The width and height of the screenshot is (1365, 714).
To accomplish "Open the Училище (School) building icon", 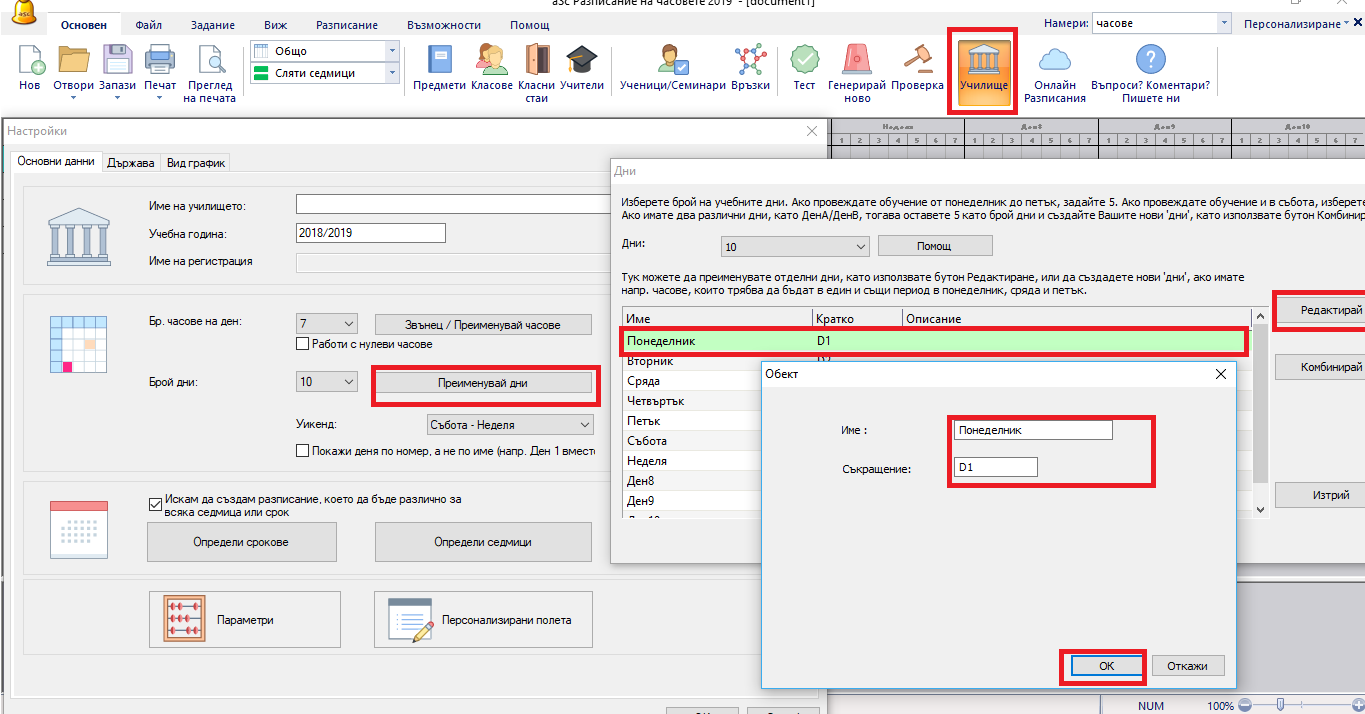I will pyautogui.click(x=984, y=62).
